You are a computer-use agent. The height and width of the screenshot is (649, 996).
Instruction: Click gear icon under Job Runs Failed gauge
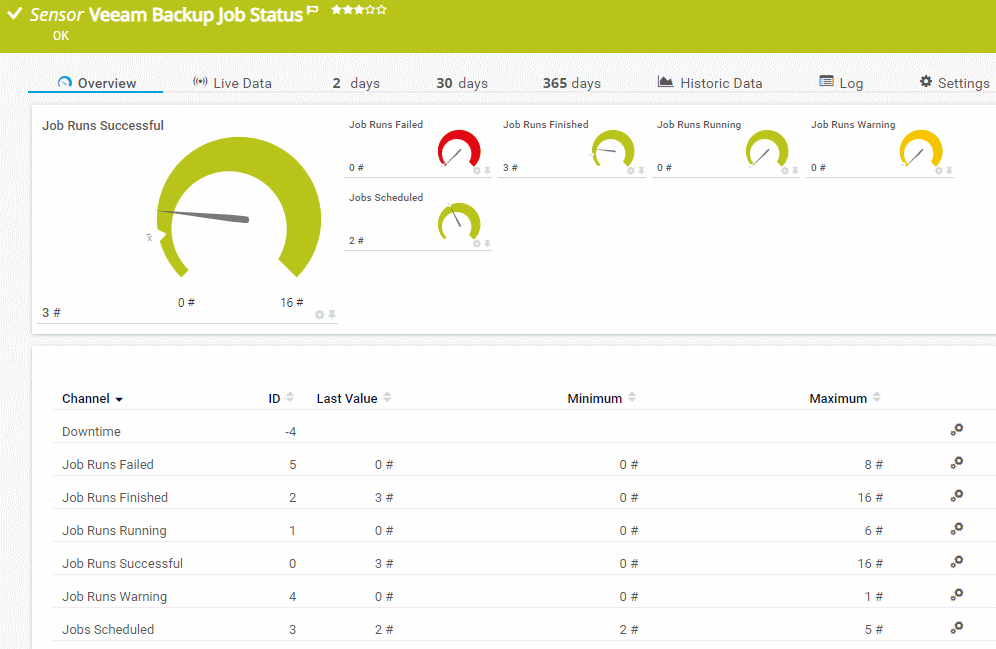[x=476, y=171]
